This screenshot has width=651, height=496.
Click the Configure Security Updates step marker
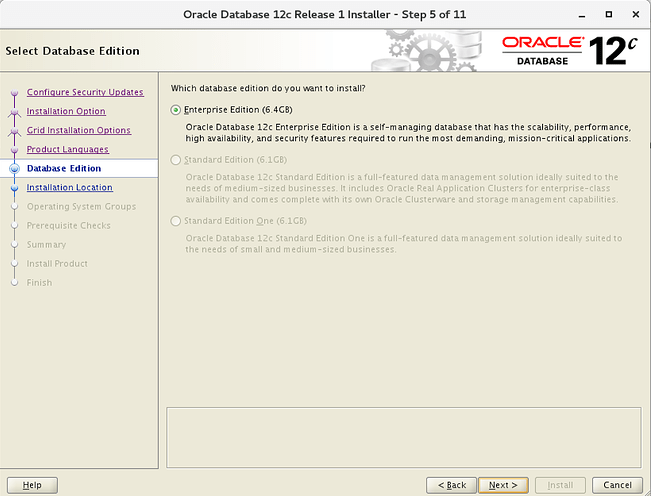point(15,92)
